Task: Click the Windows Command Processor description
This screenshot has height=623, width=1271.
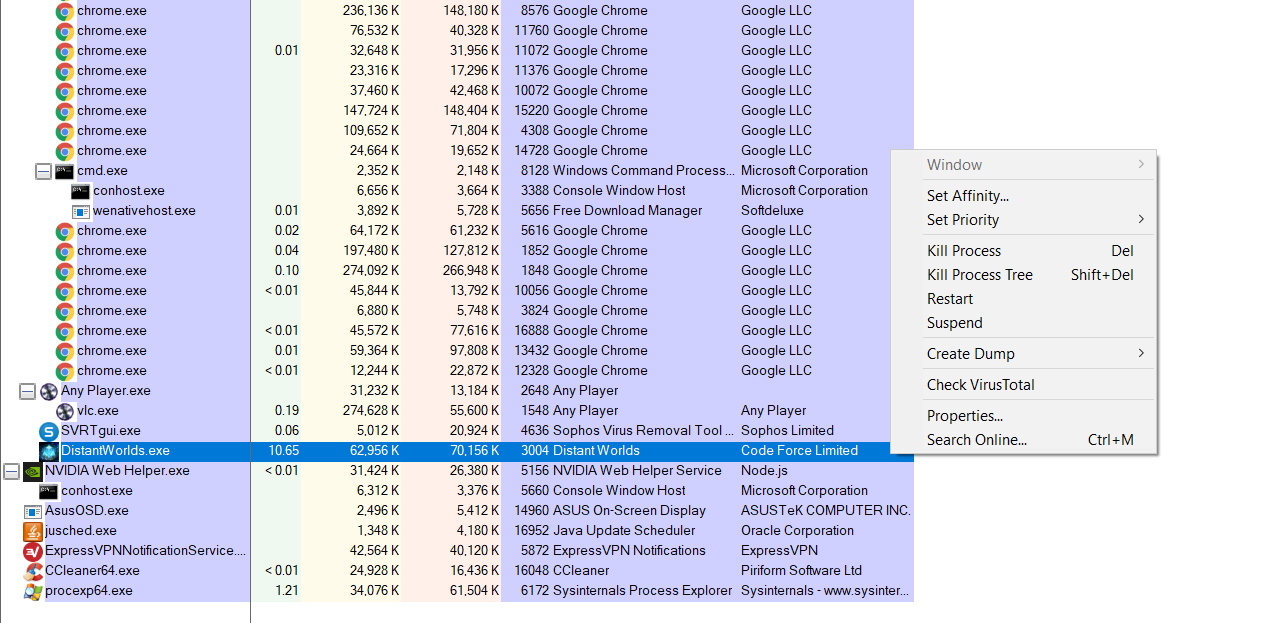Action: pyautogui.click(x=643, y=171)
